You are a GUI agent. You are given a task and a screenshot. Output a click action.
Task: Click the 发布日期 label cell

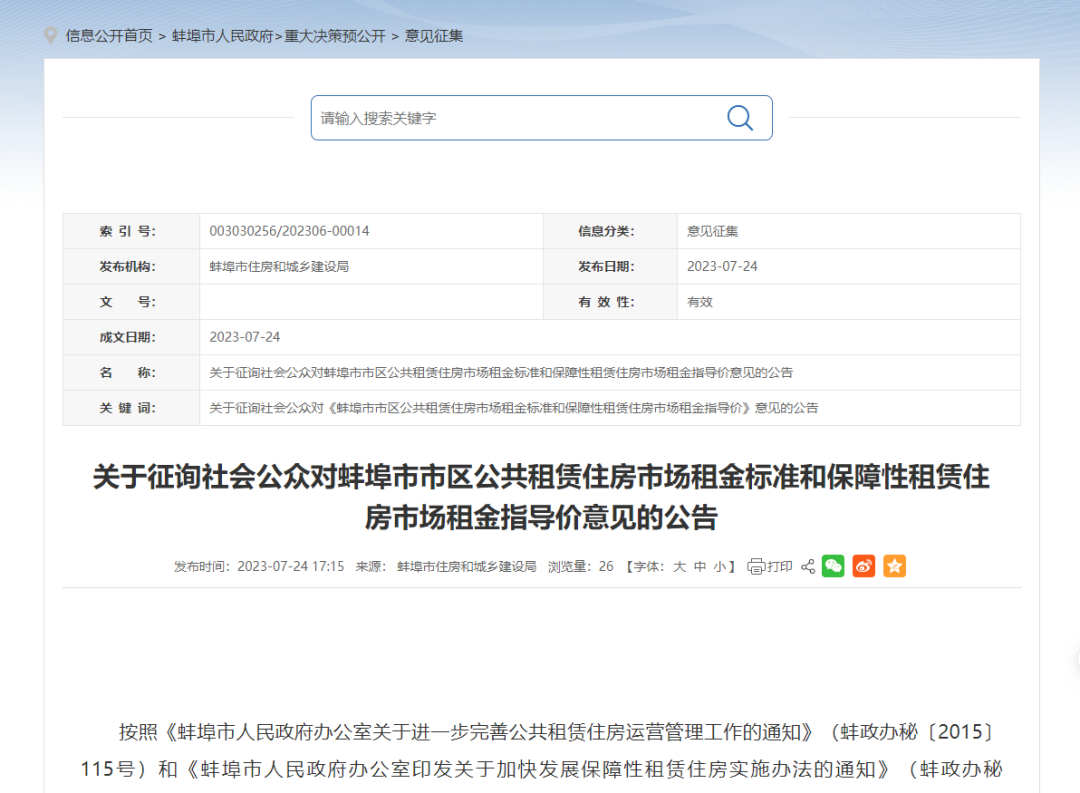(x=610, y=267)
